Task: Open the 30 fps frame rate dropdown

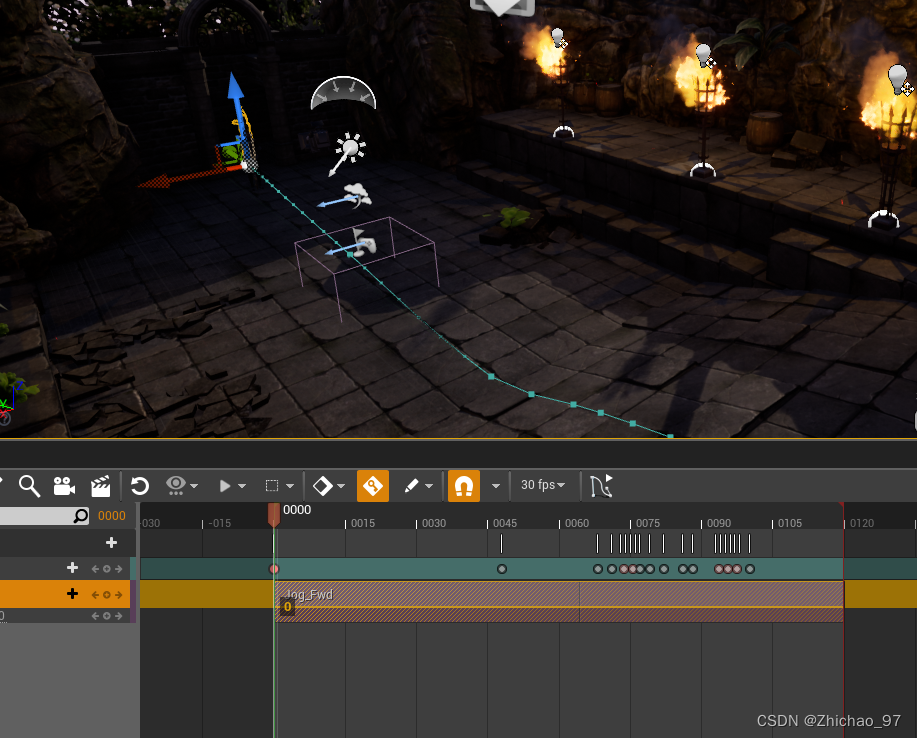Action: click(540, 485)
